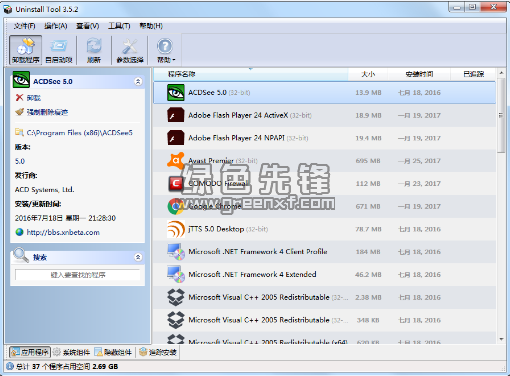This screenshot has width=510, height=376.
Task: Click the ACDSee eye icon in details panel header
Action: (21, 80)
